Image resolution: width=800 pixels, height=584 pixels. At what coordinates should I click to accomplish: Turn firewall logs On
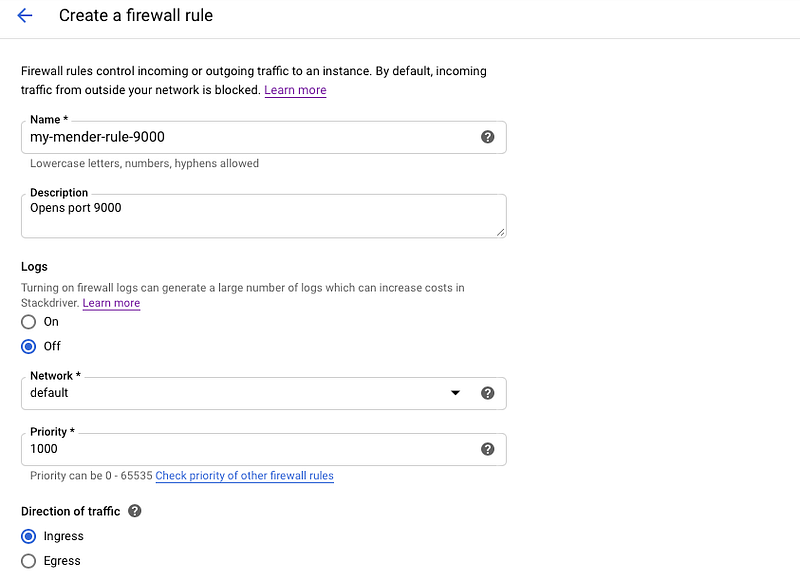point(29,322)
